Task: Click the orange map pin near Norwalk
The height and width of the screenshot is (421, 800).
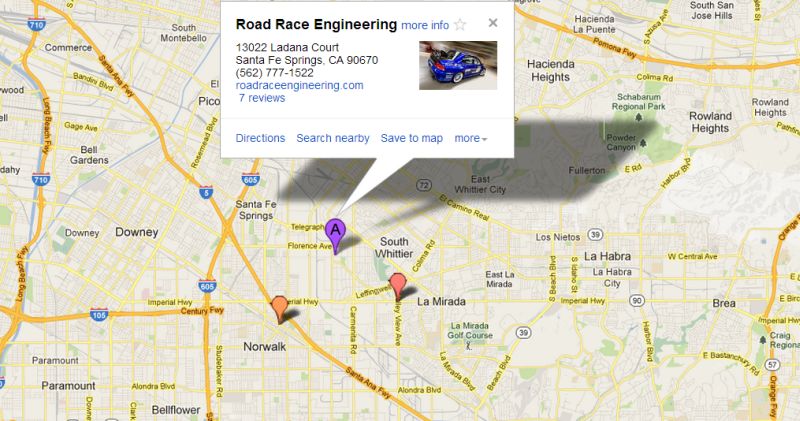Action: point(279,308)
